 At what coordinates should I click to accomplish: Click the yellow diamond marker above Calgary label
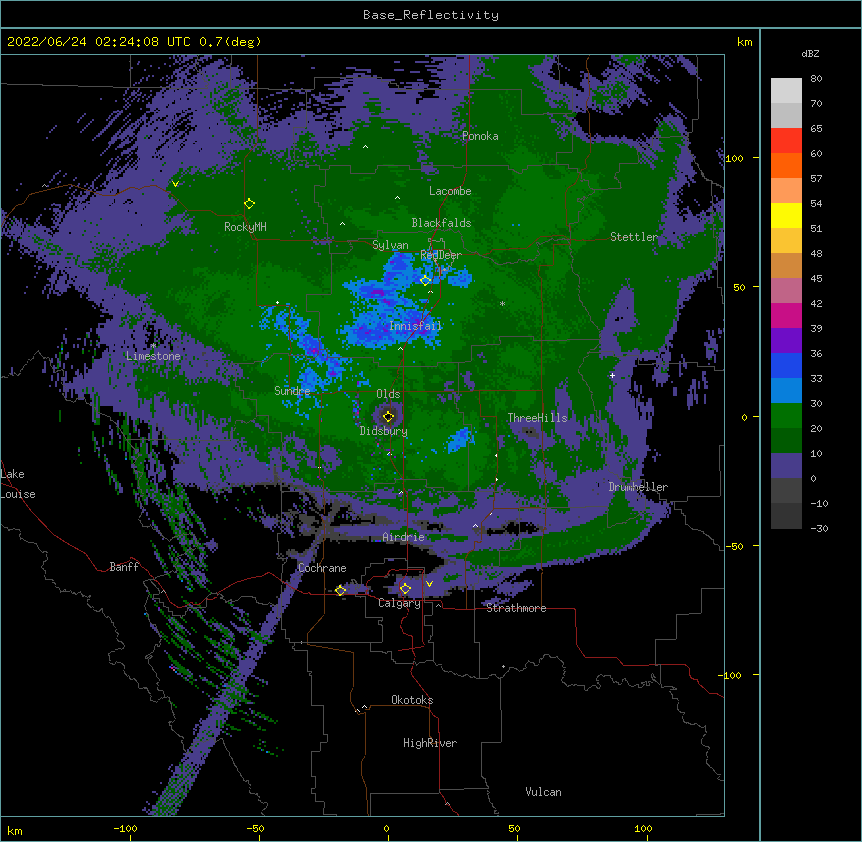[x=405, y=589]
